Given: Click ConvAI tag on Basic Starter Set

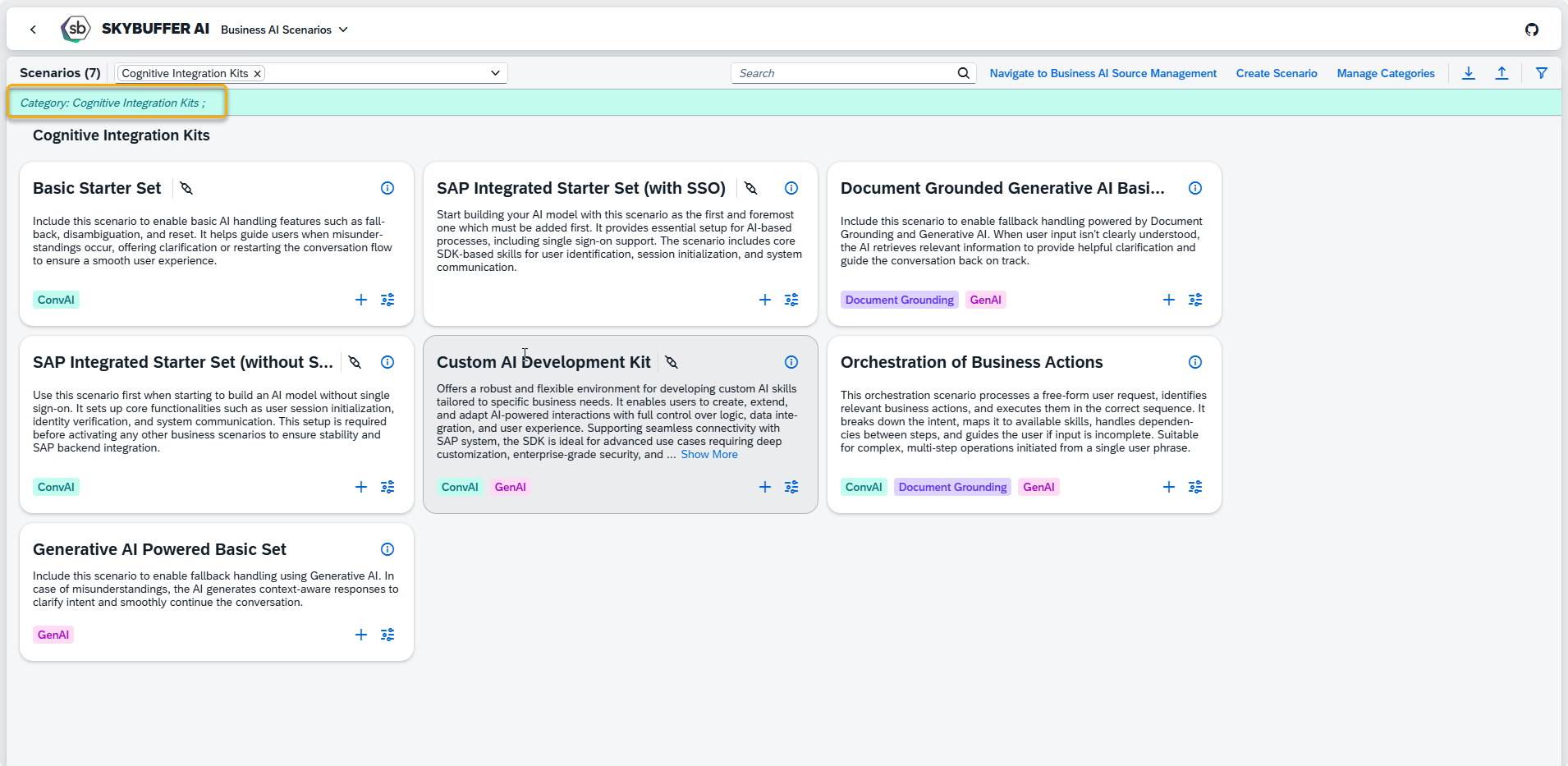Looking at the screenshot, I should pos(56,300).
